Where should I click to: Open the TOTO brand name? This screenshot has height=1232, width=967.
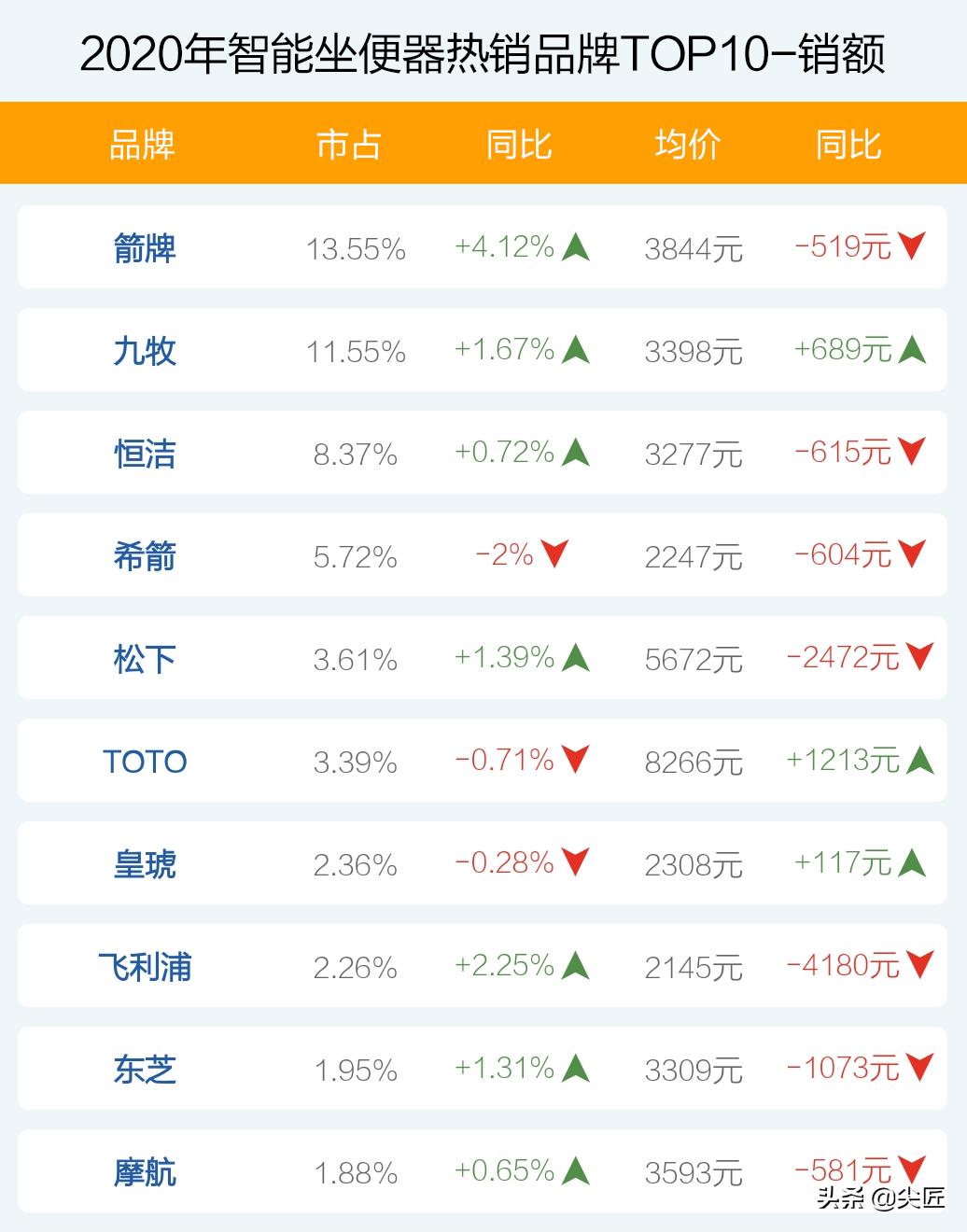[x=145, y=763]
